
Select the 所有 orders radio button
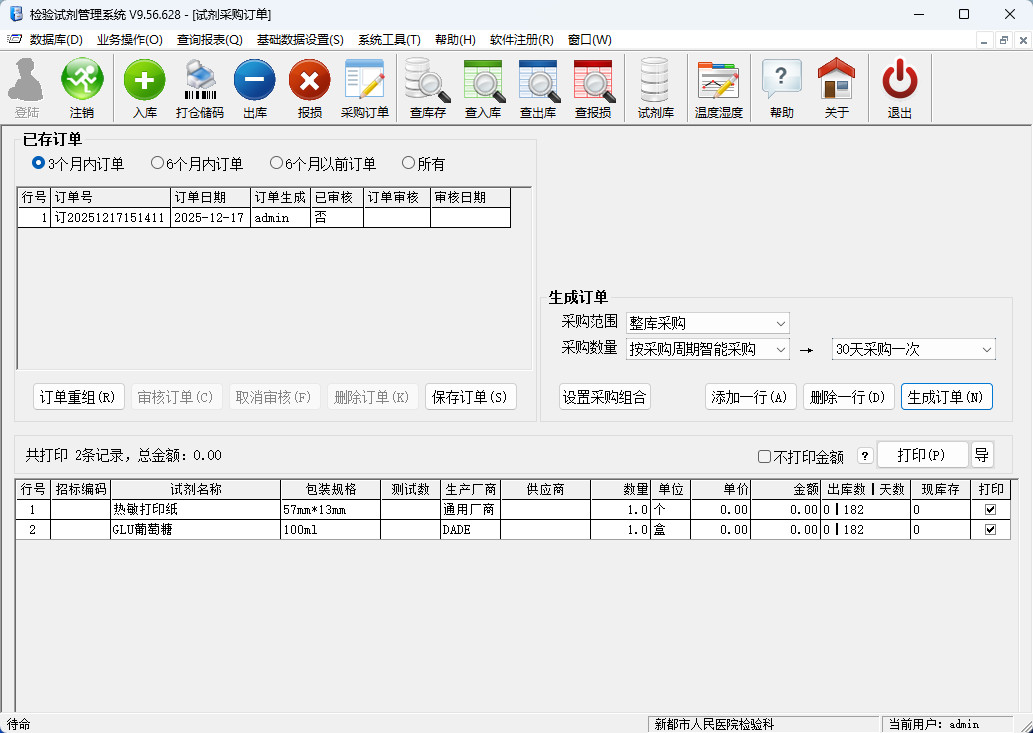[408, 163]
